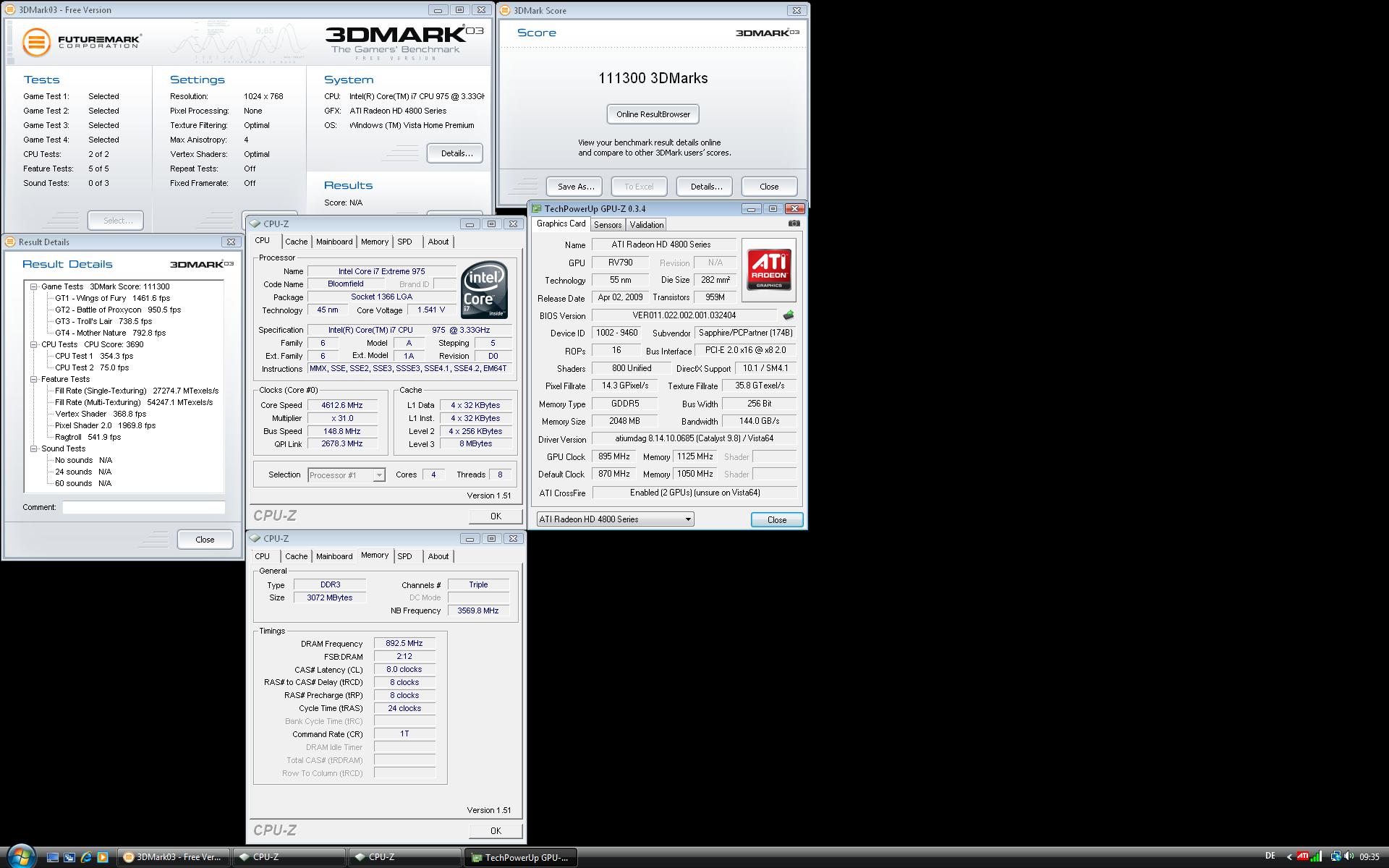This screenshot has height=868, width=1389.
Task: Select the GT1 - Wings of Fury result row
Action: [112, 298]
